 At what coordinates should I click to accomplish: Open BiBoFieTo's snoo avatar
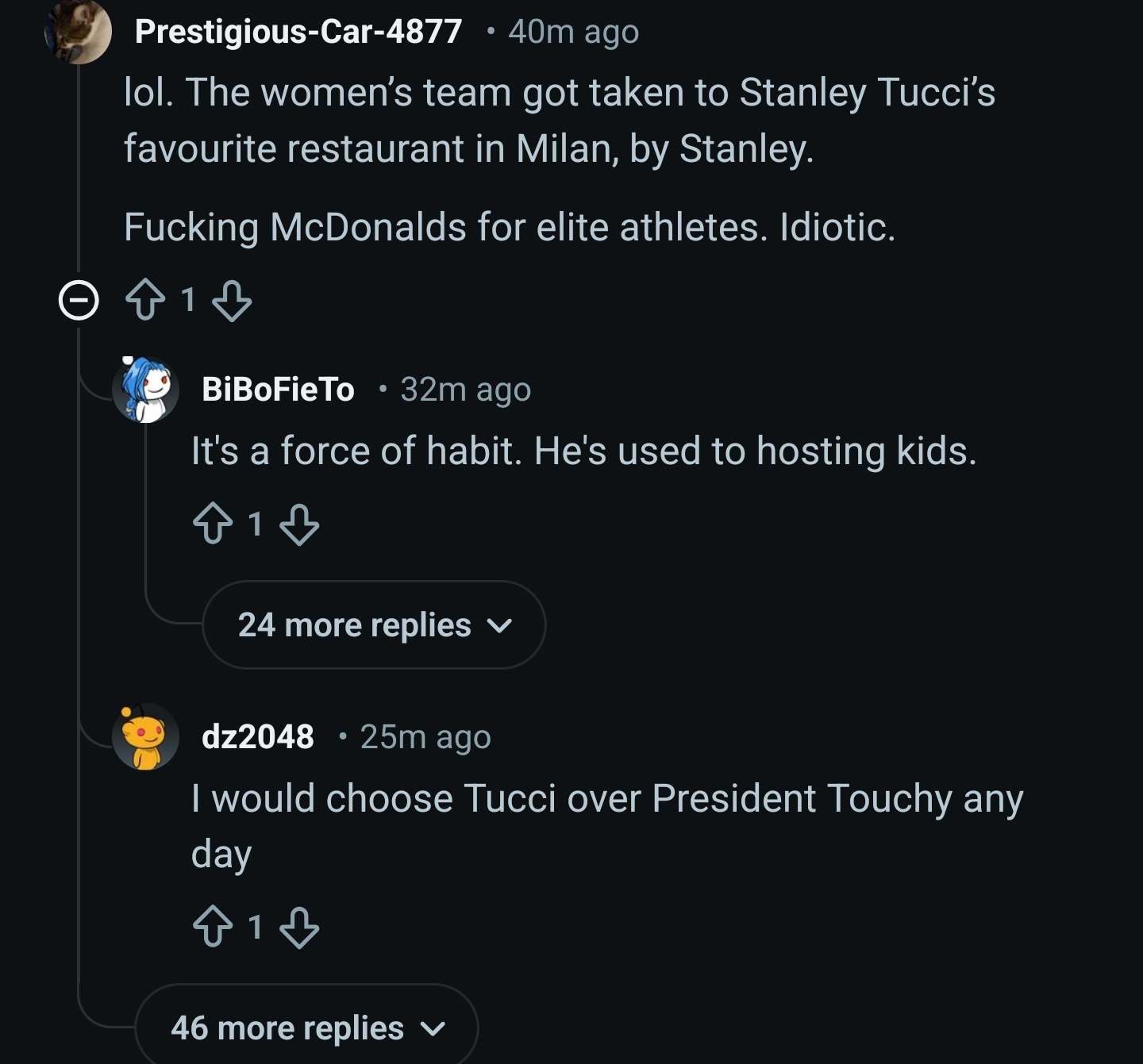pos(145,389)
